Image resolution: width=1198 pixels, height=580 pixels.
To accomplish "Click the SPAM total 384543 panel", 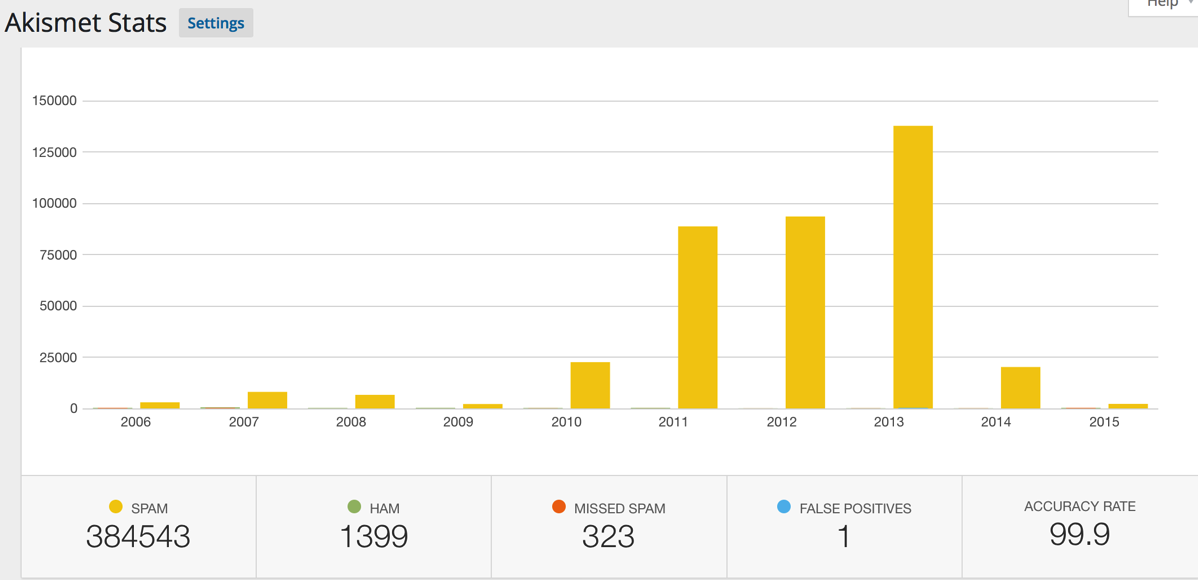I will [138, 527].
